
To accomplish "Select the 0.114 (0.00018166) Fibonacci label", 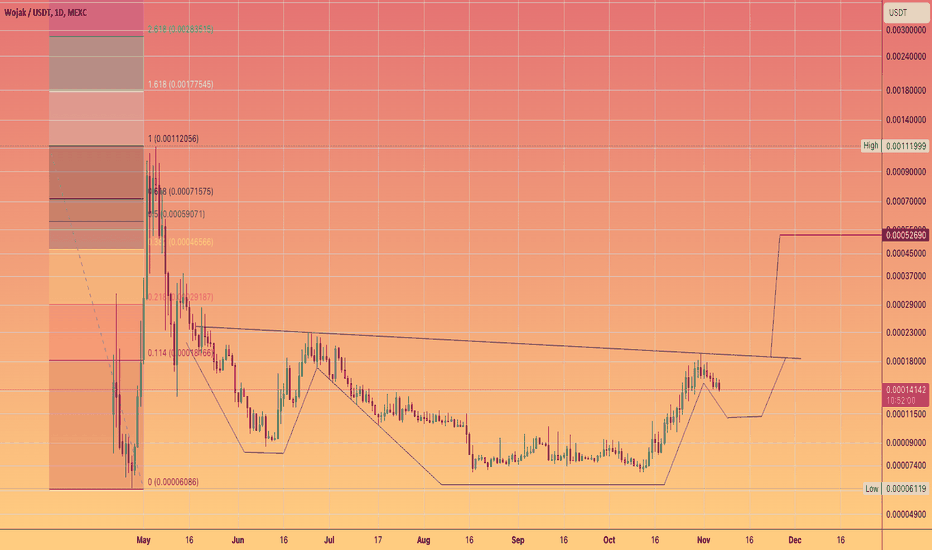I will (x=181, y=353).
